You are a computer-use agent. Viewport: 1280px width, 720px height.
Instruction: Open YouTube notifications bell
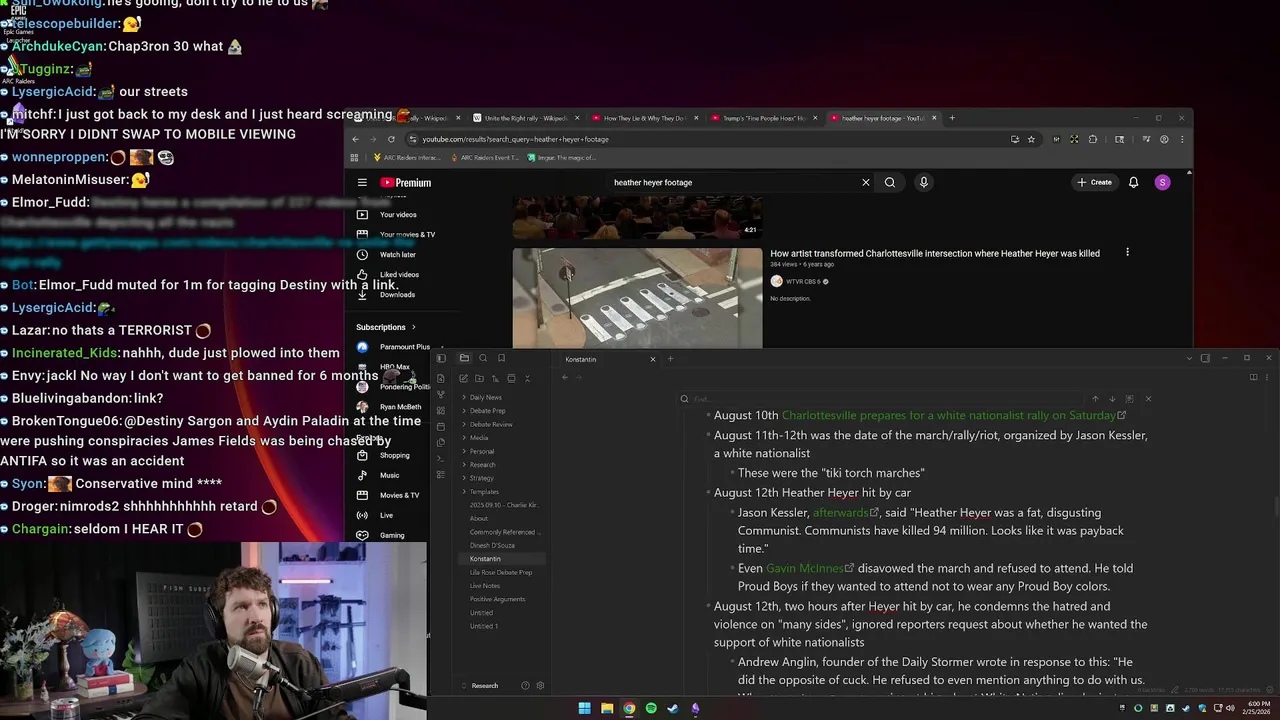click(x=1134, y=182)
